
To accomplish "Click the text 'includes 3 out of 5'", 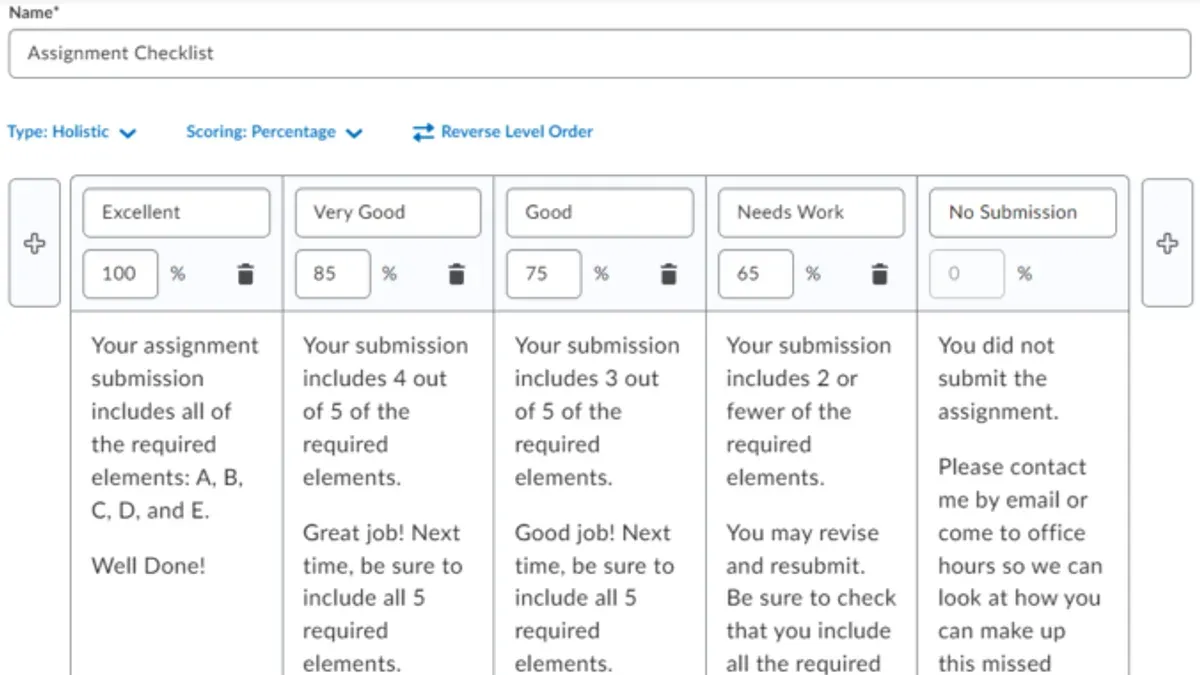I will [587, 395].
